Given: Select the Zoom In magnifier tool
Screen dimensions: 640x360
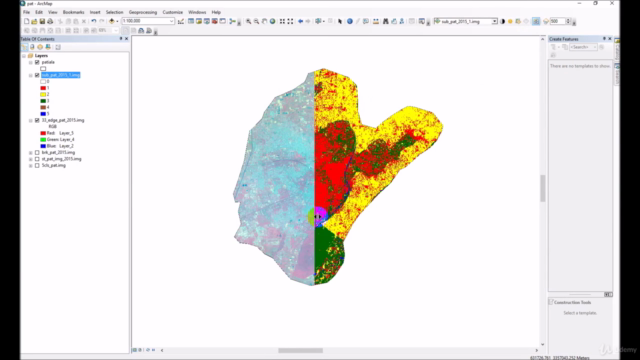Looking at the screenshot, I should coord(249,21).
